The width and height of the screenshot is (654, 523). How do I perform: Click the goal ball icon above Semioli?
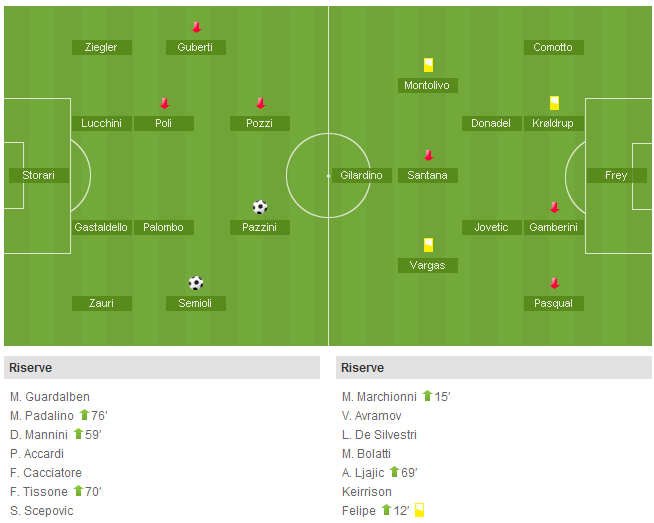(x=196, y=283)
